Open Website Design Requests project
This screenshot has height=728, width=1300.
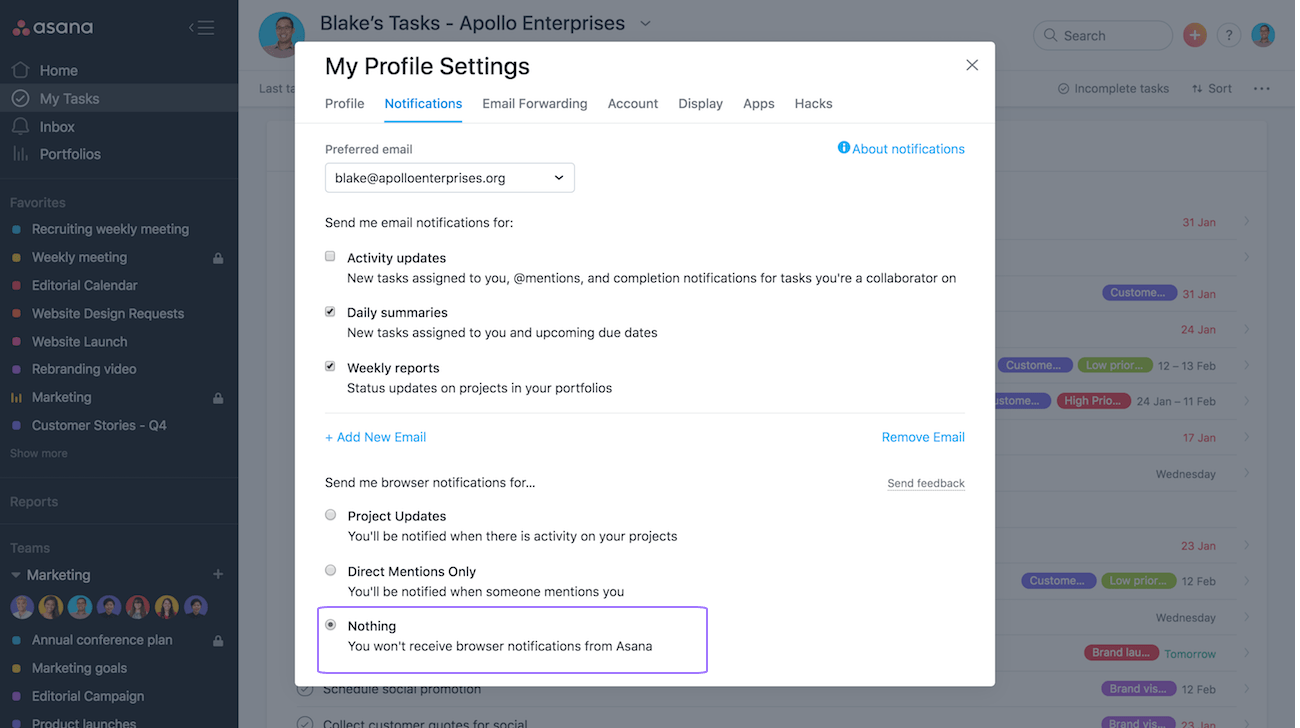coord(108,313)
